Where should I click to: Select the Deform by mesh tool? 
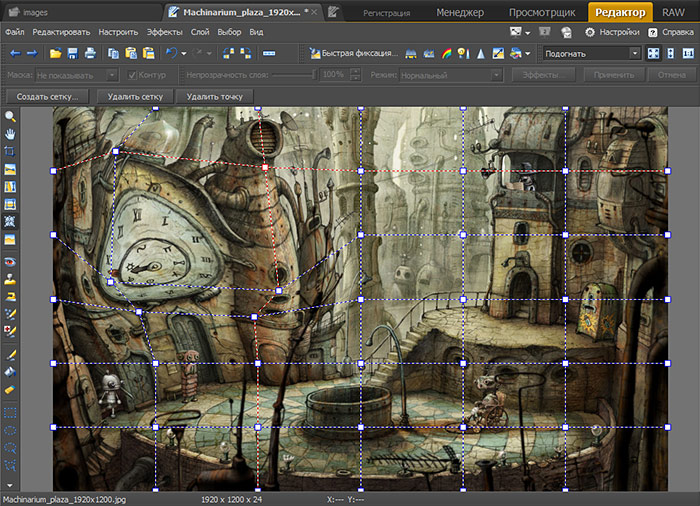coord(10,222)
